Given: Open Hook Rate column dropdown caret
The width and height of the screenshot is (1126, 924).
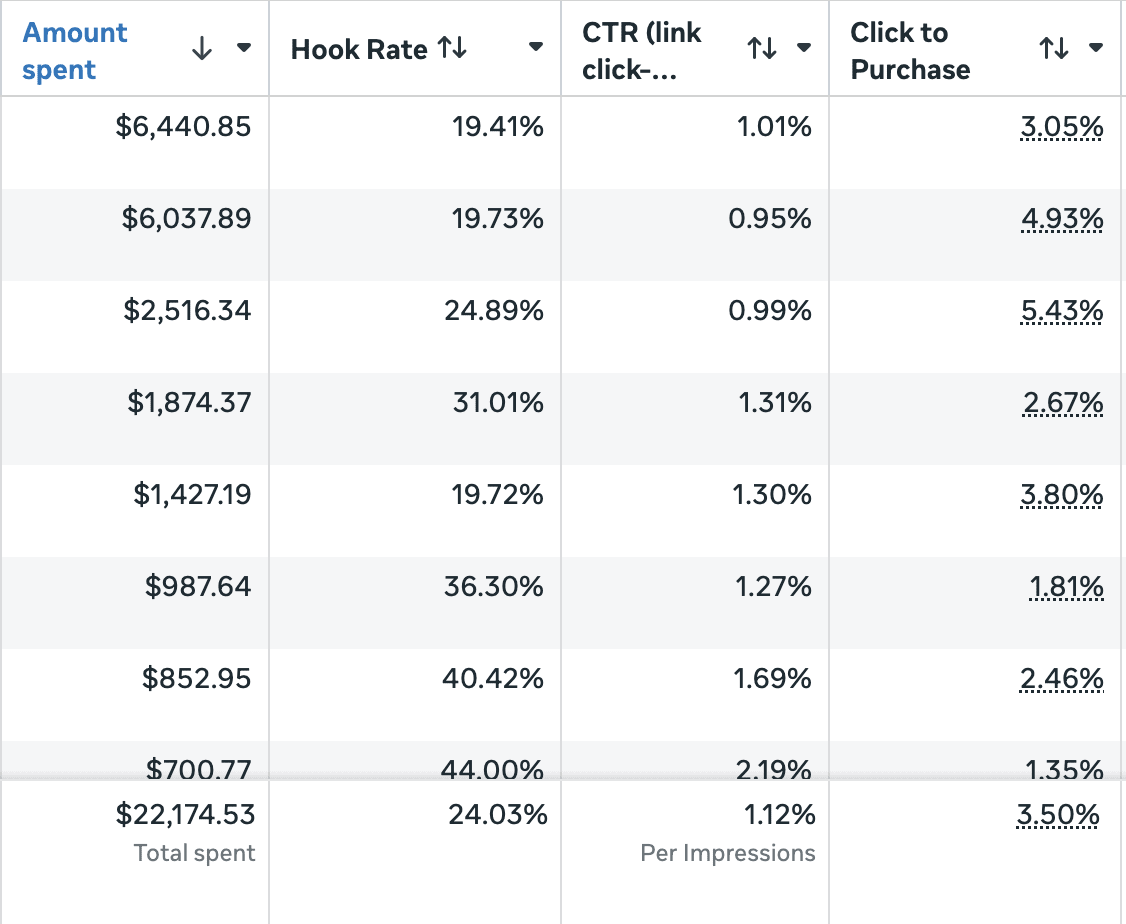Looking at the screenshot, I should coord(536,47).
